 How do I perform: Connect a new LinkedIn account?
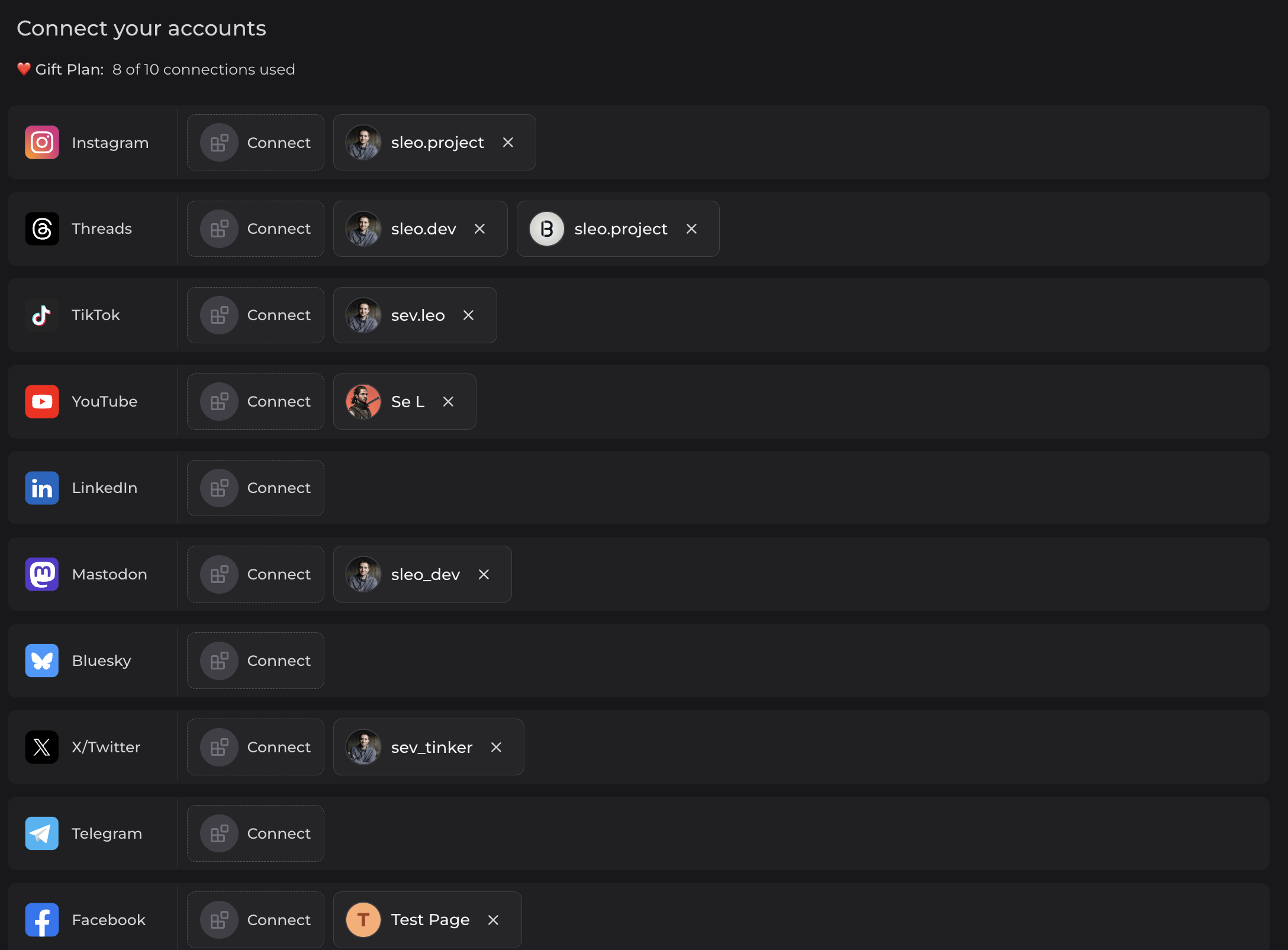pos(255,488)
